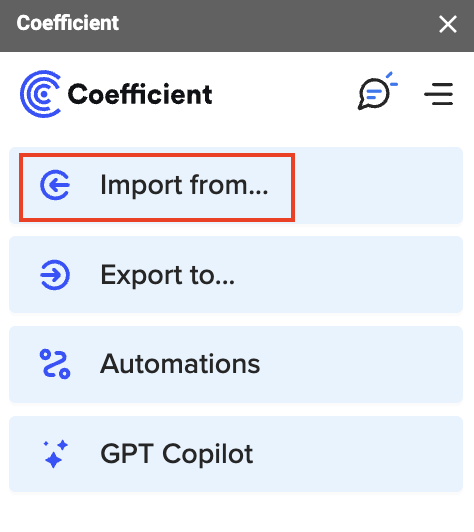Open the chat bubble support icon
The image size is (474, 532).
377,92
